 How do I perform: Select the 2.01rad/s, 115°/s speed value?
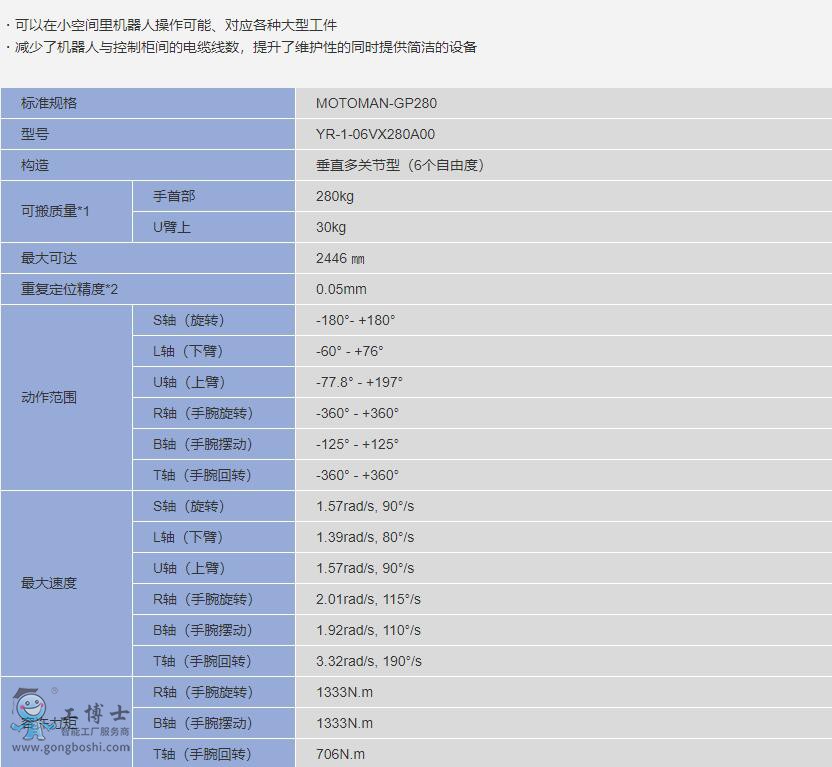click(x=368, y=599)
